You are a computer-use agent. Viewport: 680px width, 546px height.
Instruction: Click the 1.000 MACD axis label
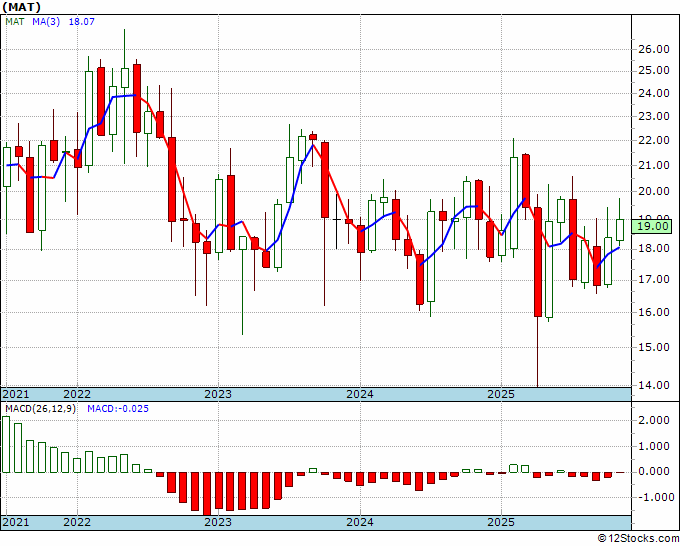(x=656, y=446)
